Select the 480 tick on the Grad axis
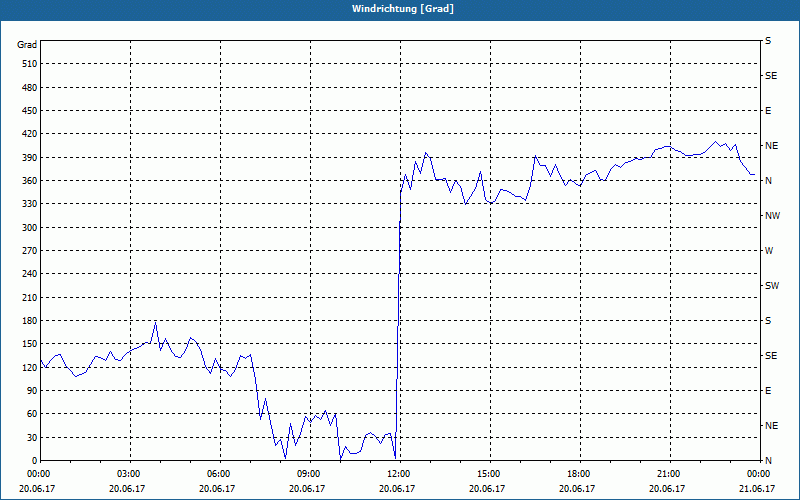800x500 pixels. click(30, 88)
